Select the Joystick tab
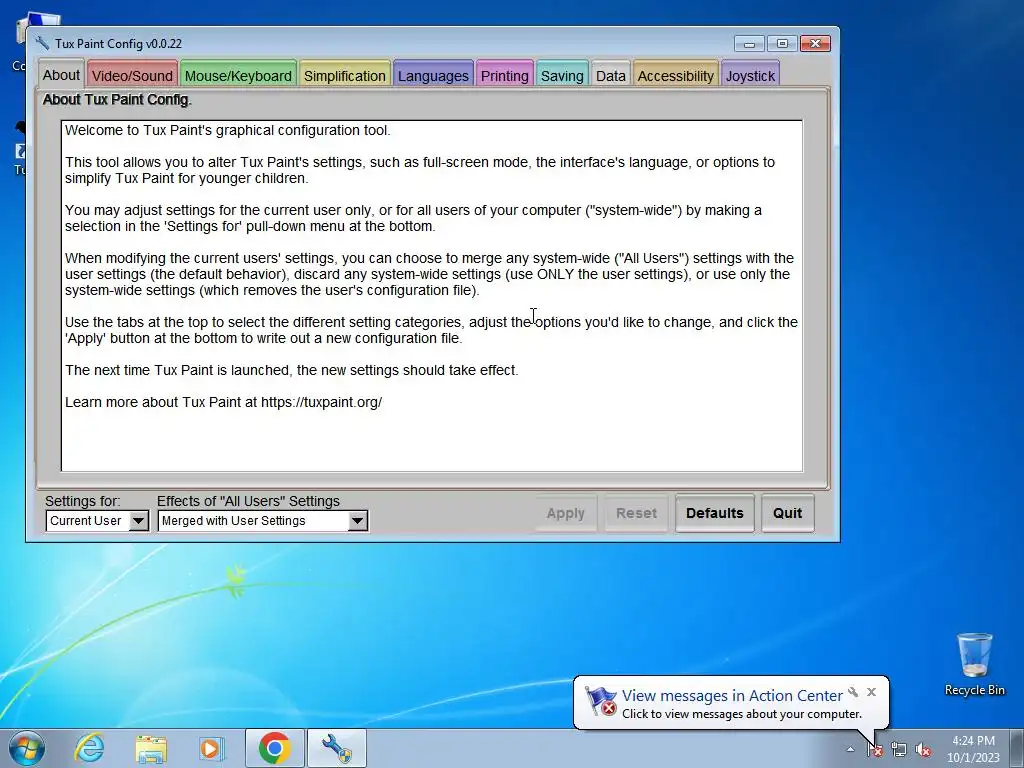1024x768 pixels. pyautogui.click(x=750, y=76)
